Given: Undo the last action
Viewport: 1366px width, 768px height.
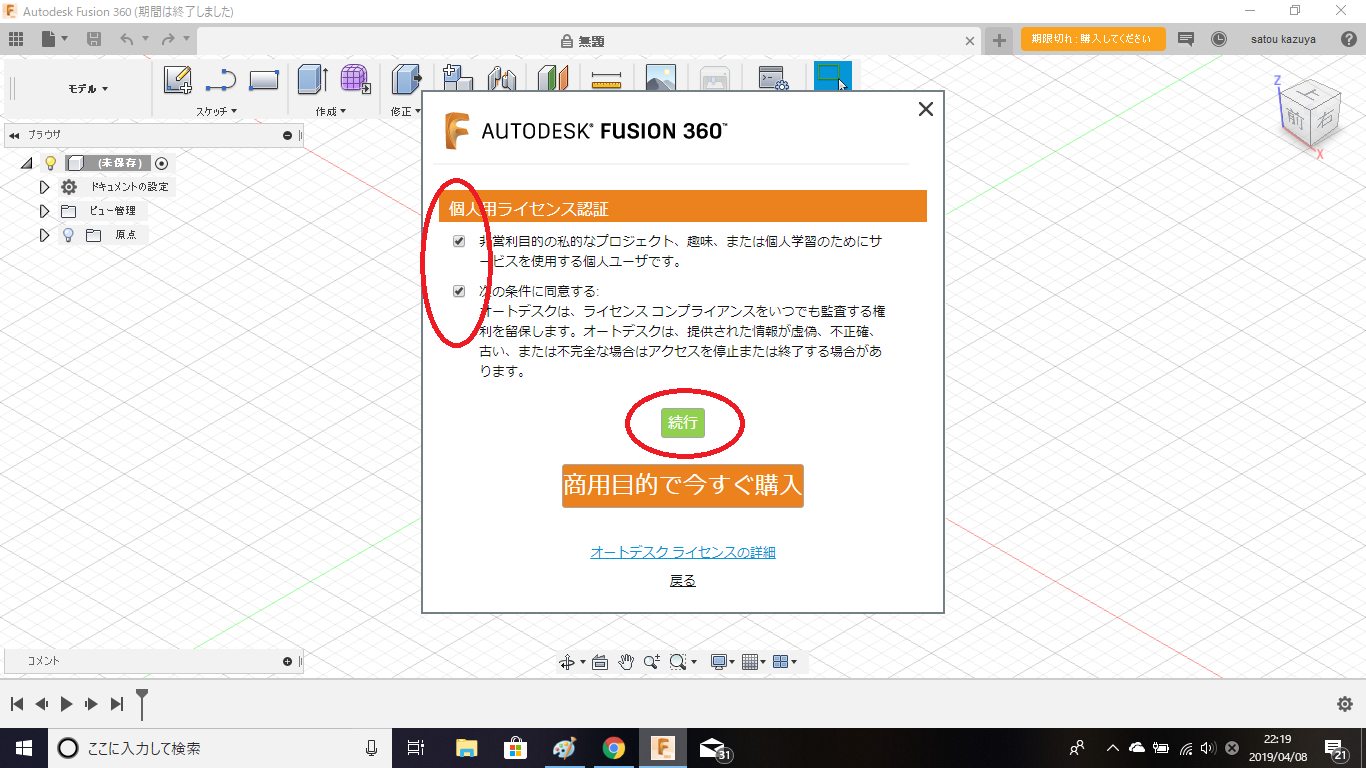Looking at the screenshot, I should tap(126, 39).
